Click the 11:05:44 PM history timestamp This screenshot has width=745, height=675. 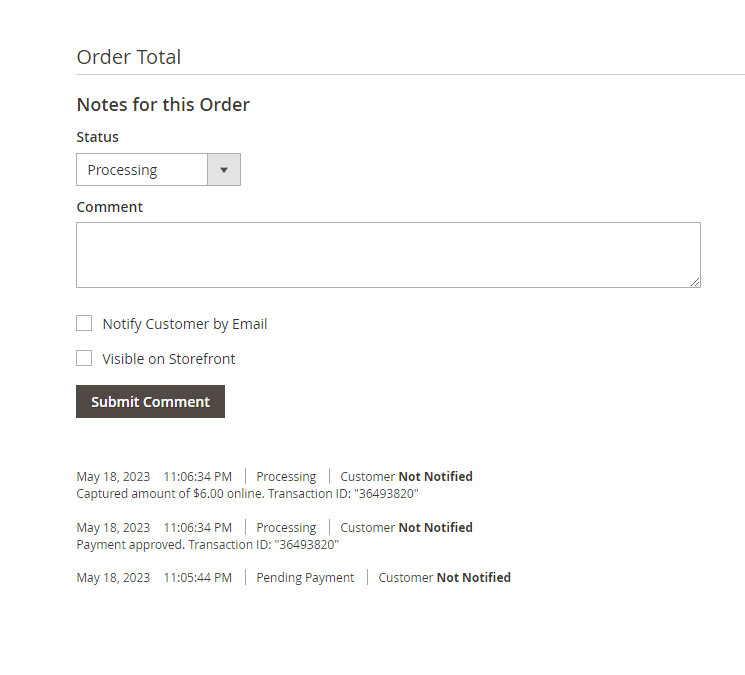pos(197,578)
